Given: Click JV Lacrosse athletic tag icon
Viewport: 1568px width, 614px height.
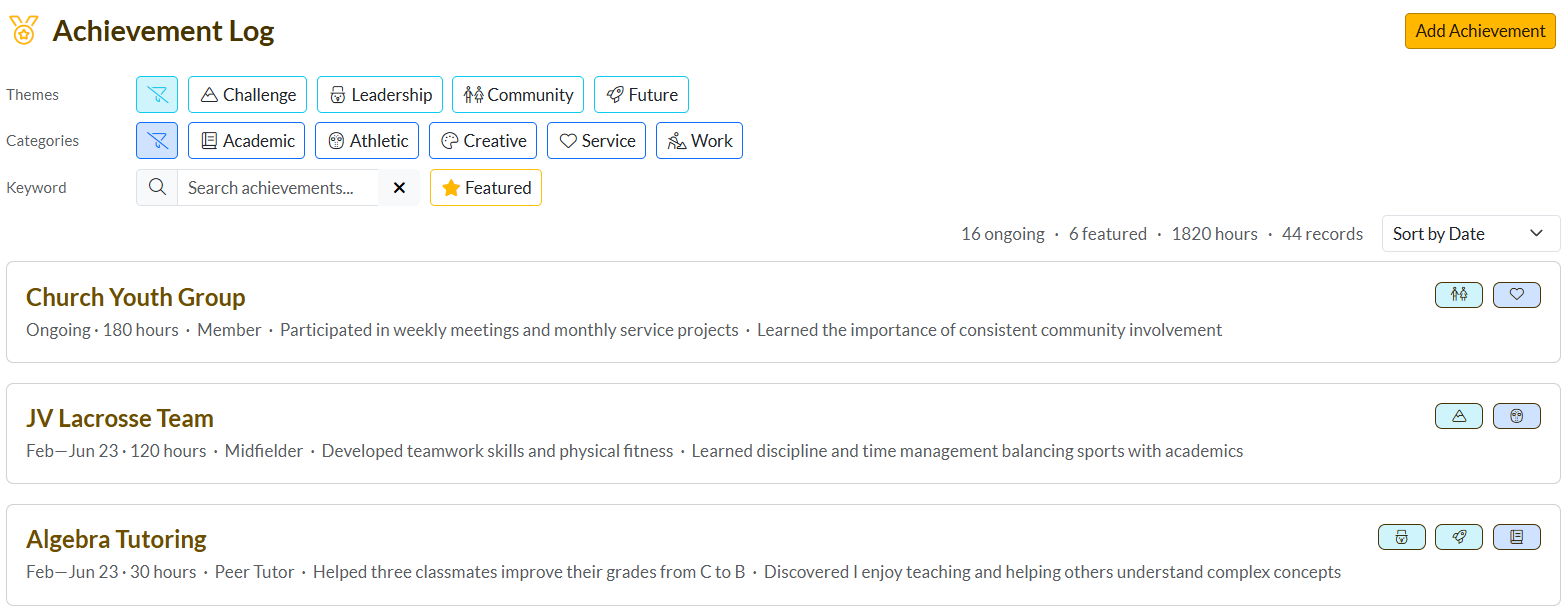Looking at the screenshot, I should (1517, 416).
